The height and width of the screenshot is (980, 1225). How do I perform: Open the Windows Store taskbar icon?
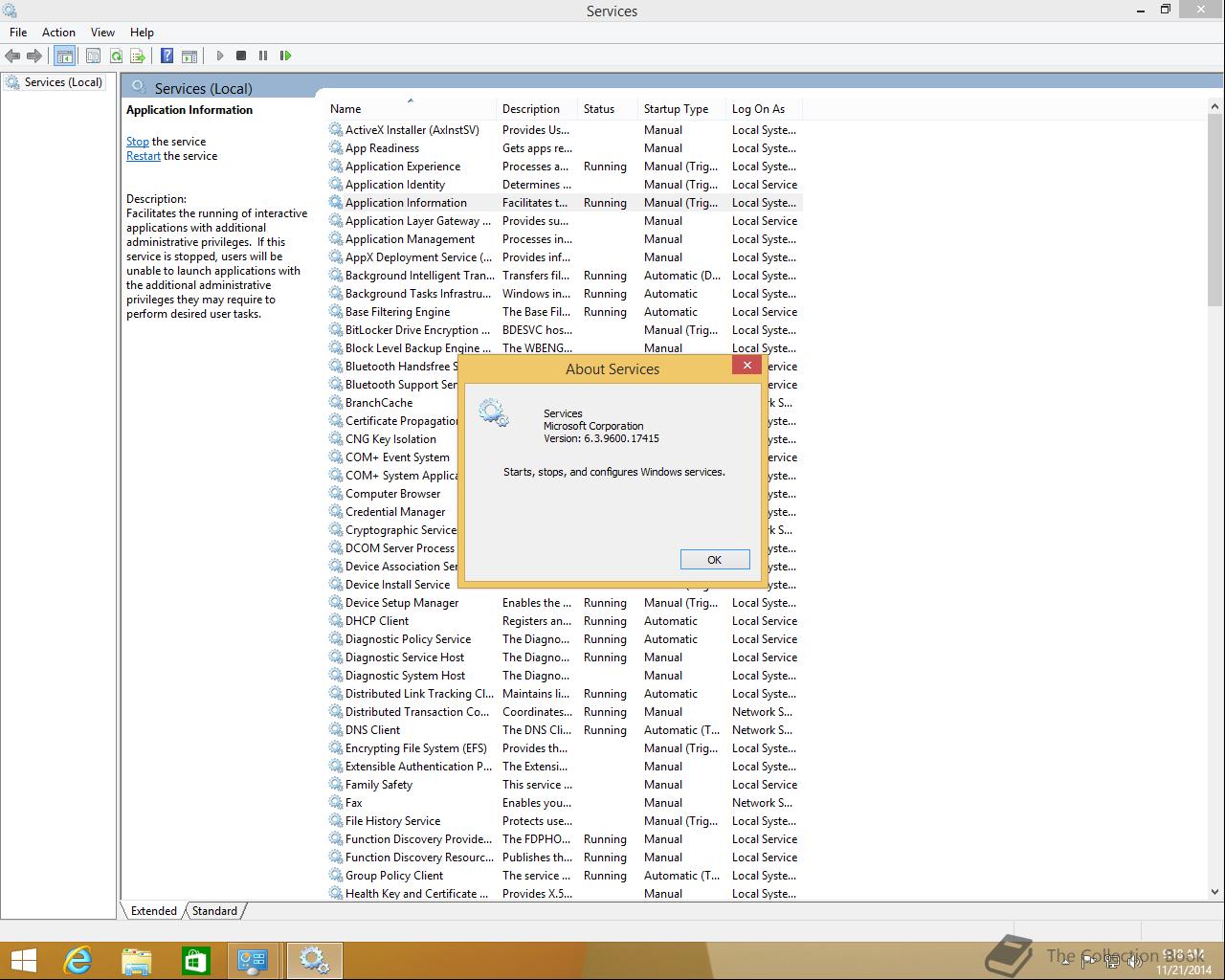point(195,960)
